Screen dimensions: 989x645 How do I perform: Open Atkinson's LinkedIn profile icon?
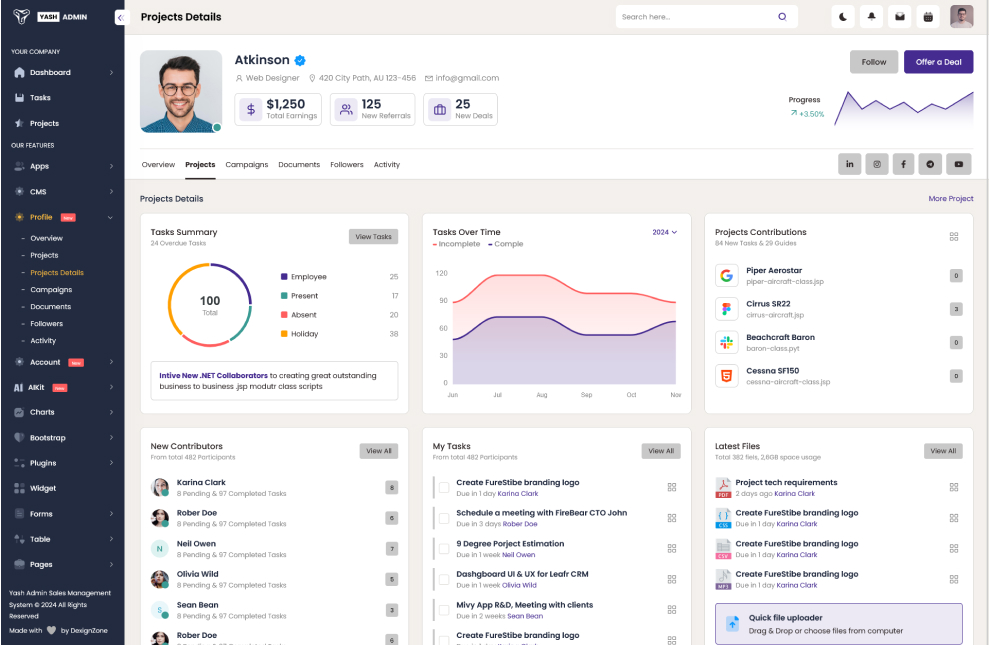tap(850, 164)
